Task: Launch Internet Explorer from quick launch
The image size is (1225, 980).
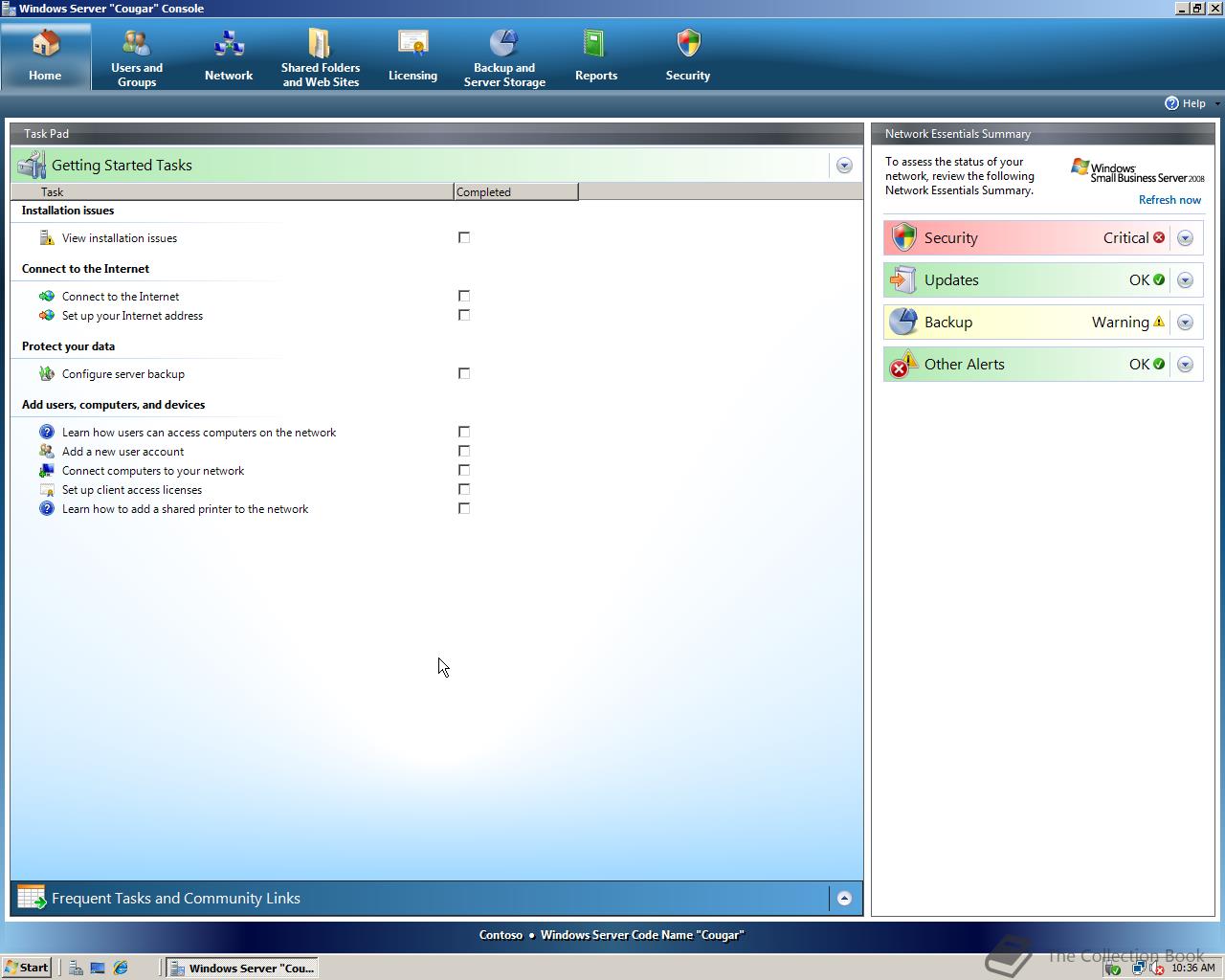Action: pos(121,968)
